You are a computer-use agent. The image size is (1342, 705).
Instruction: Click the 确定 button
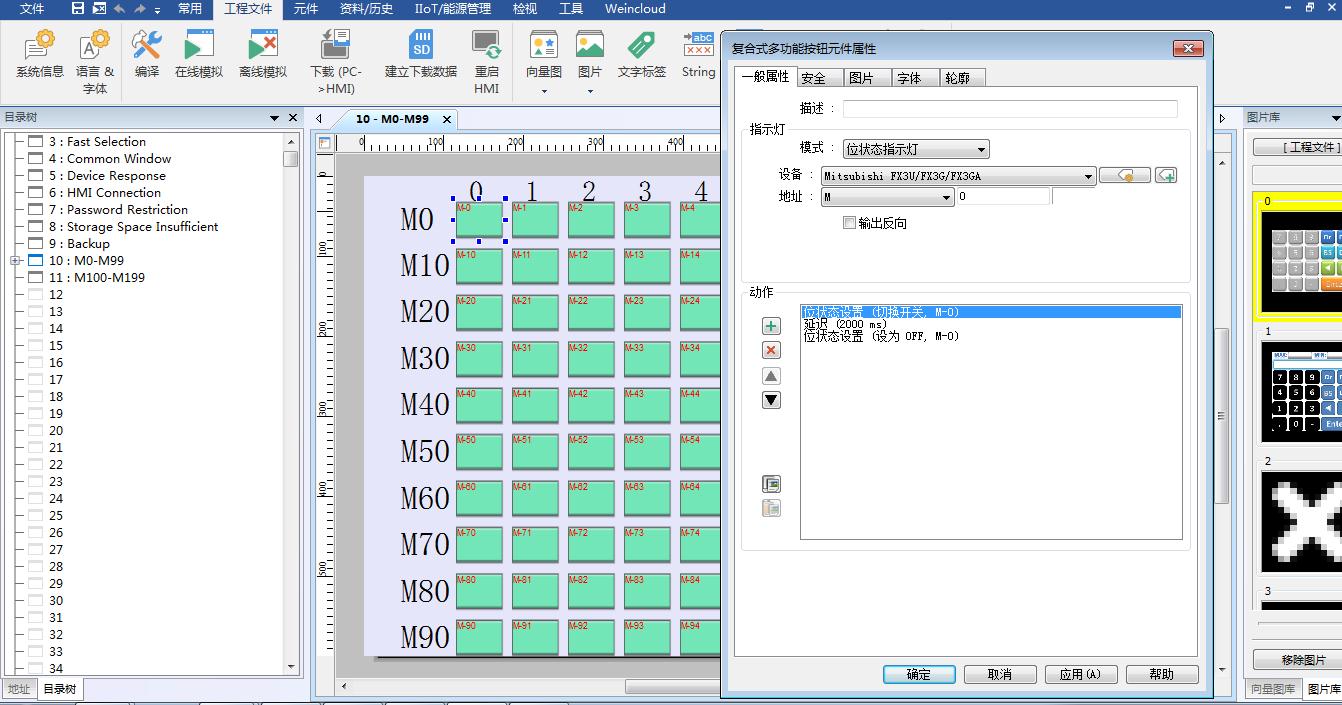click(919, 674)
